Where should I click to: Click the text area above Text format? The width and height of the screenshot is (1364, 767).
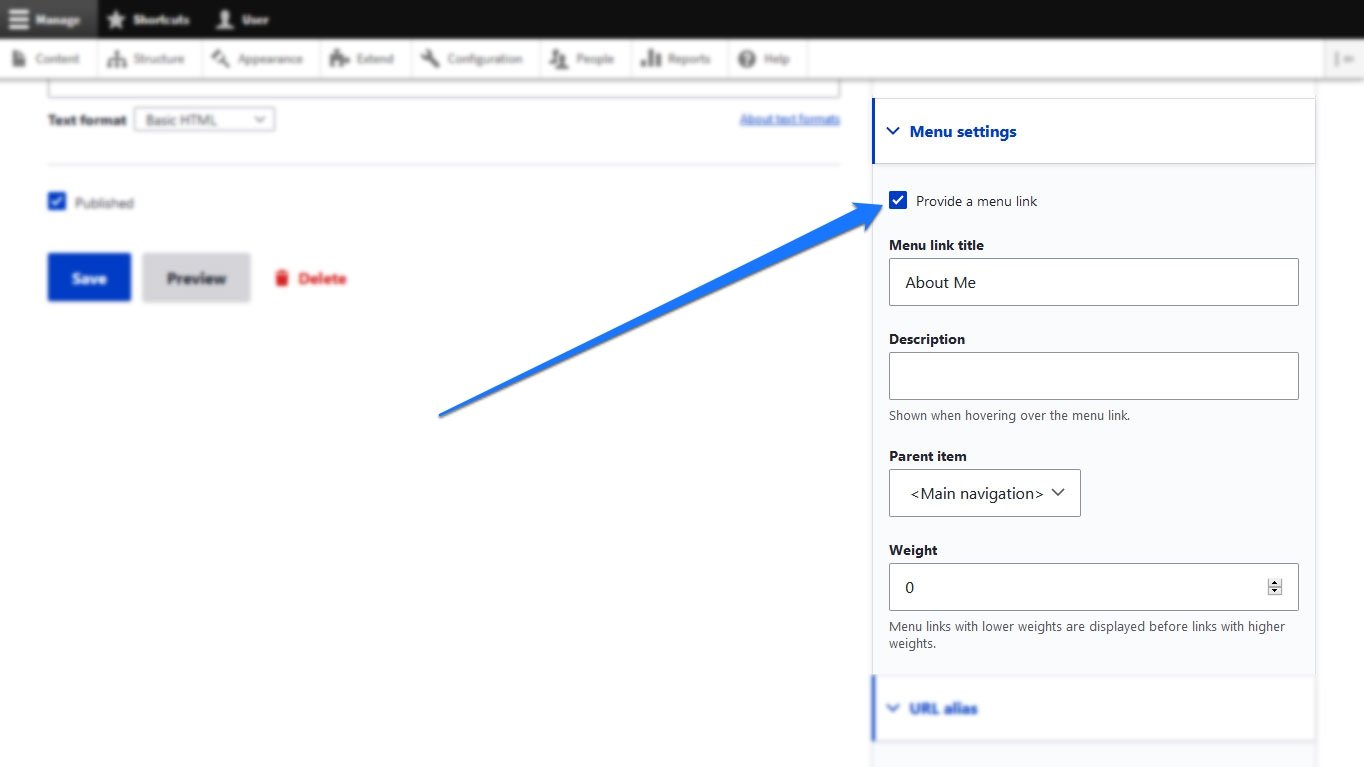[444, 88]
